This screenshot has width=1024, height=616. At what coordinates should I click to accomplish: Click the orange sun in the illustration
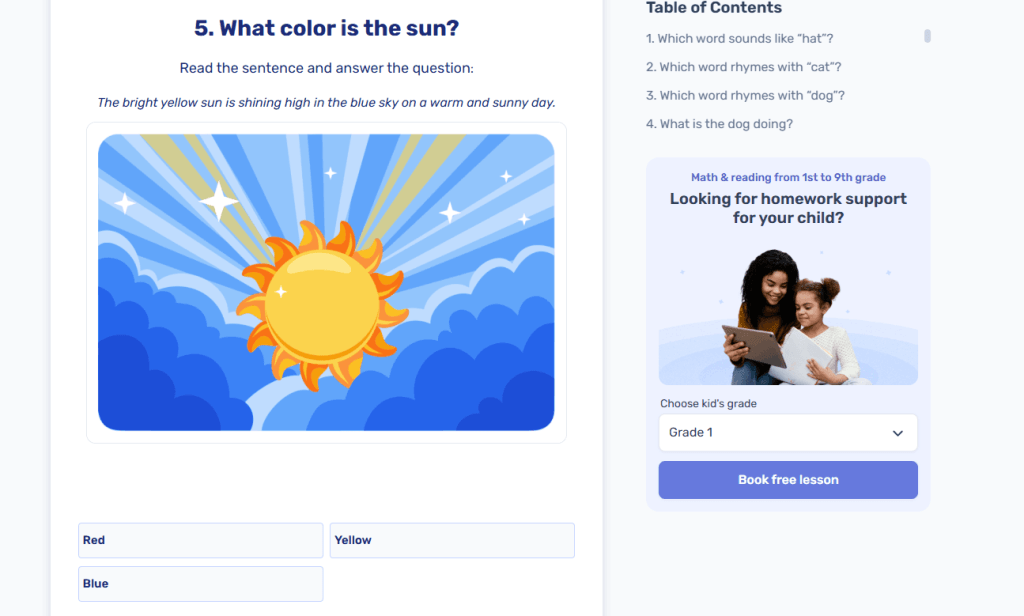click(x=321, y=306)
